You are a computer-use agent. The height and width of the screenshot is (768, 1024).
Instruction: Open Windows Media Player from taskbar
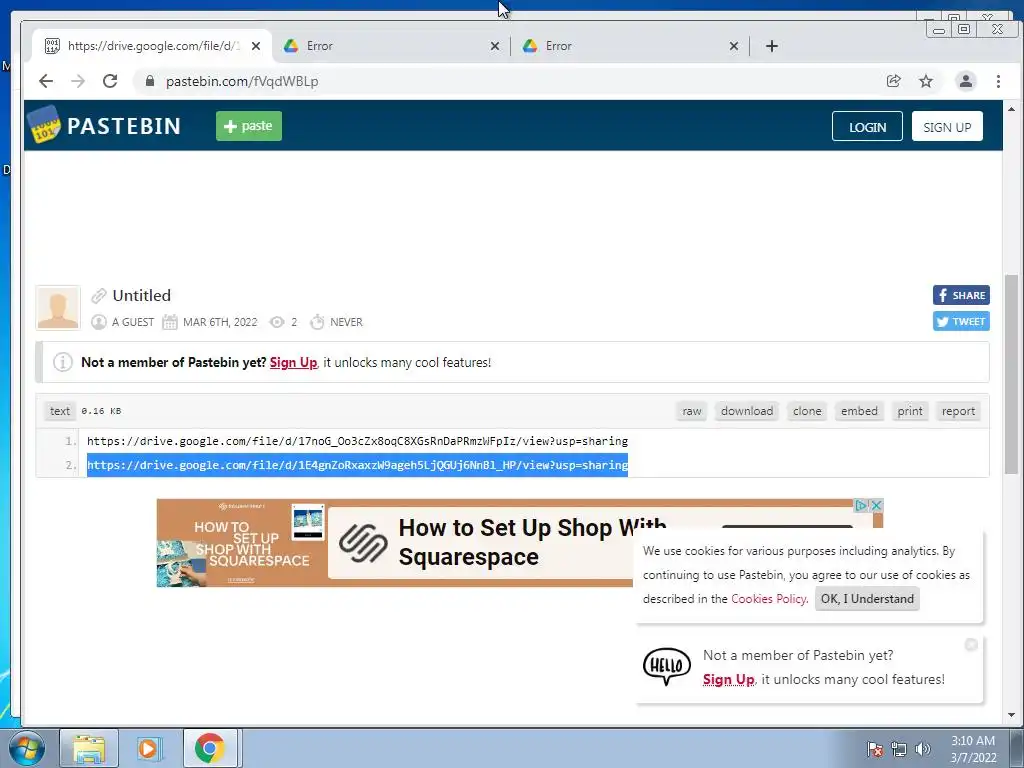click(x=148, y=748)
